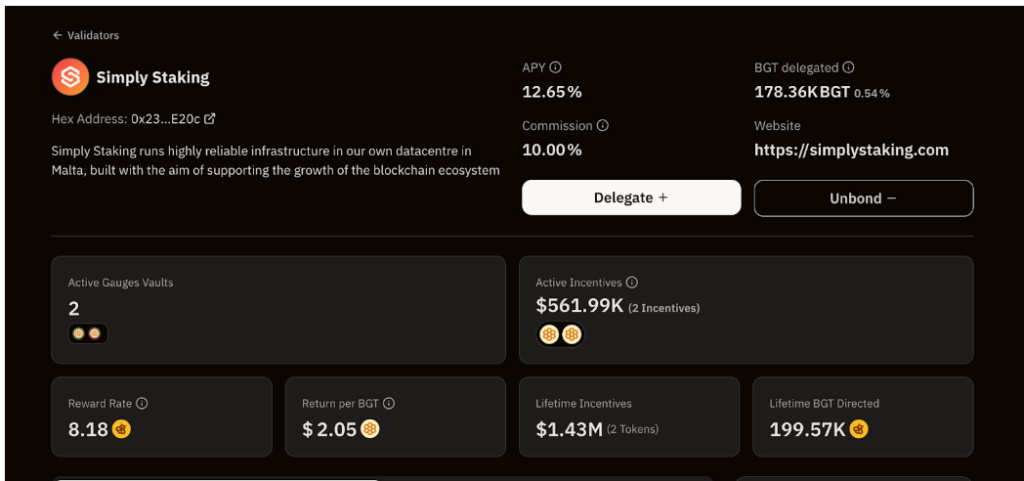The height and width of the screenshot is (481, 1024).
Task: Click first honey token icon under Active Incentives
Action: tap(549, 334)
